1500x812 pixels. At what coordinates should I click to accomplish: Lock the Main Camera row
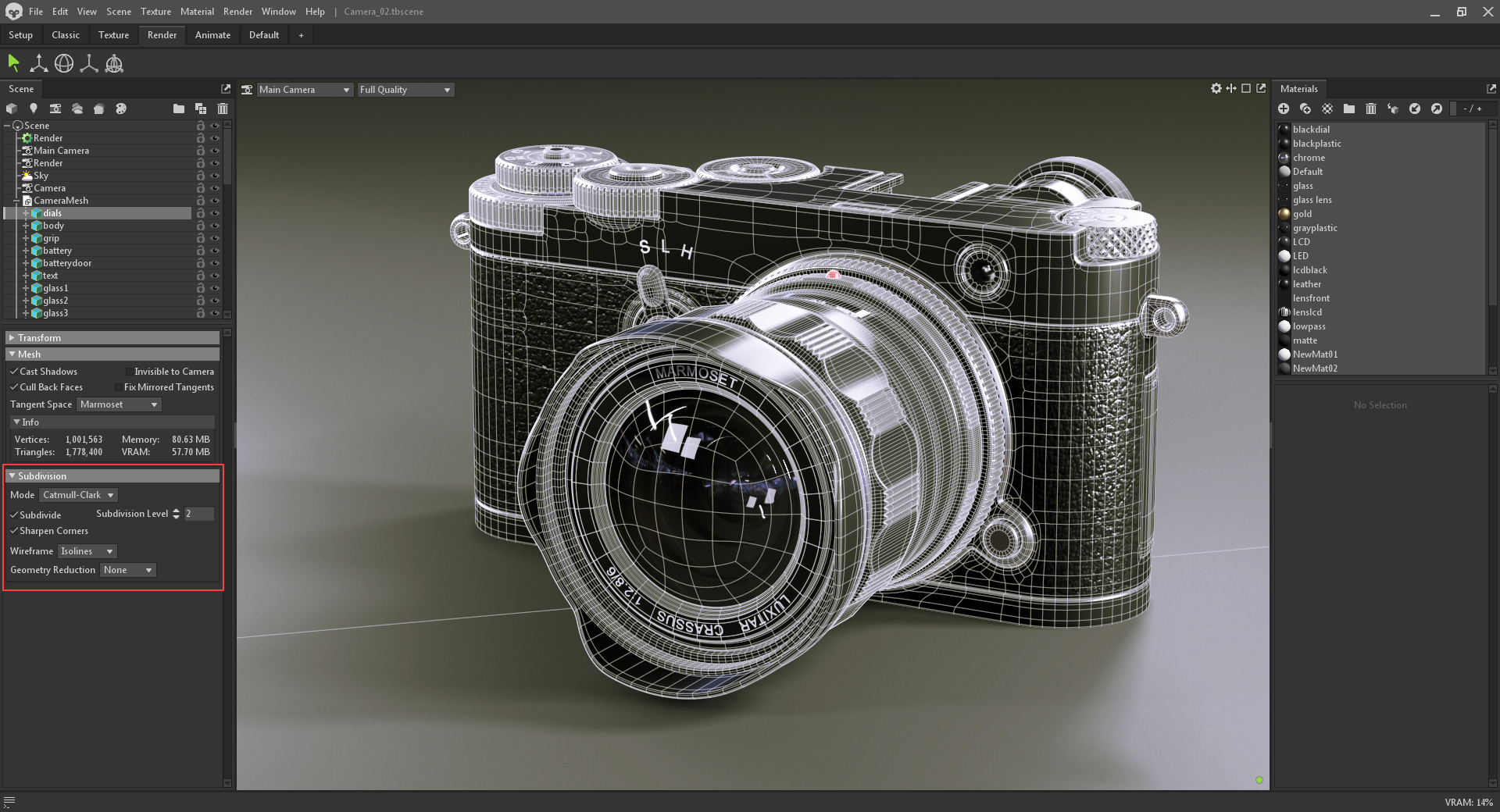click(201, 151)
